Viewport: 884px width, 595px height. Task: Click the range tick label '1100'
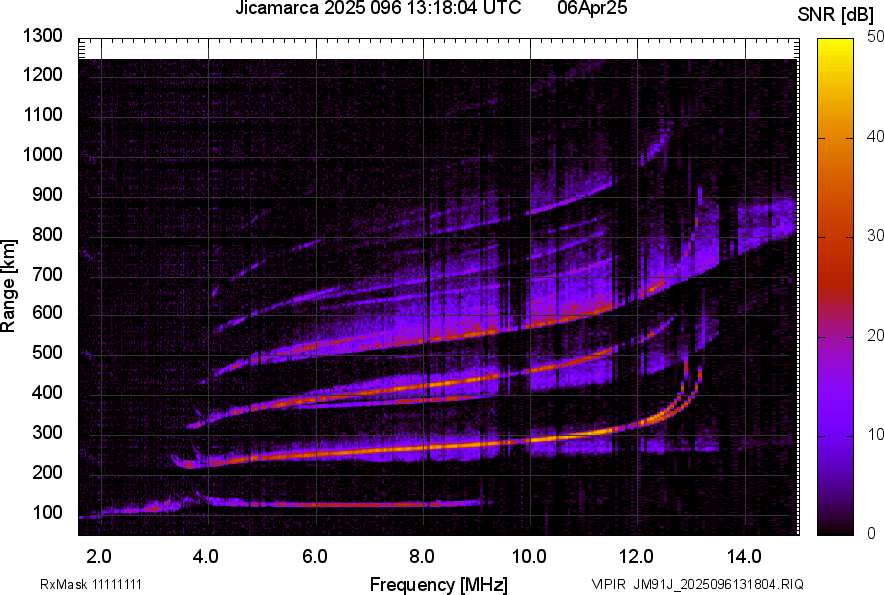[42, 114]
